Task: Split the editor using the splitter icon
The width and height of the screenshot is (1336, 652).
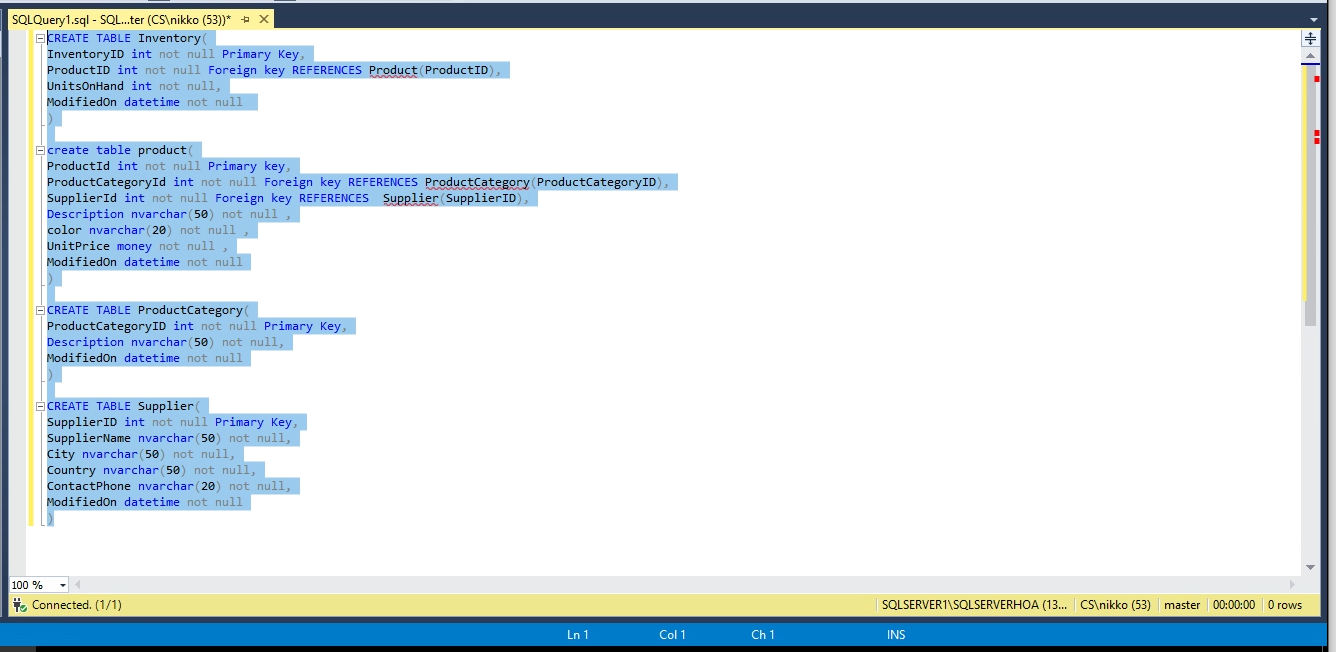Action: (x=1310, y=38)
